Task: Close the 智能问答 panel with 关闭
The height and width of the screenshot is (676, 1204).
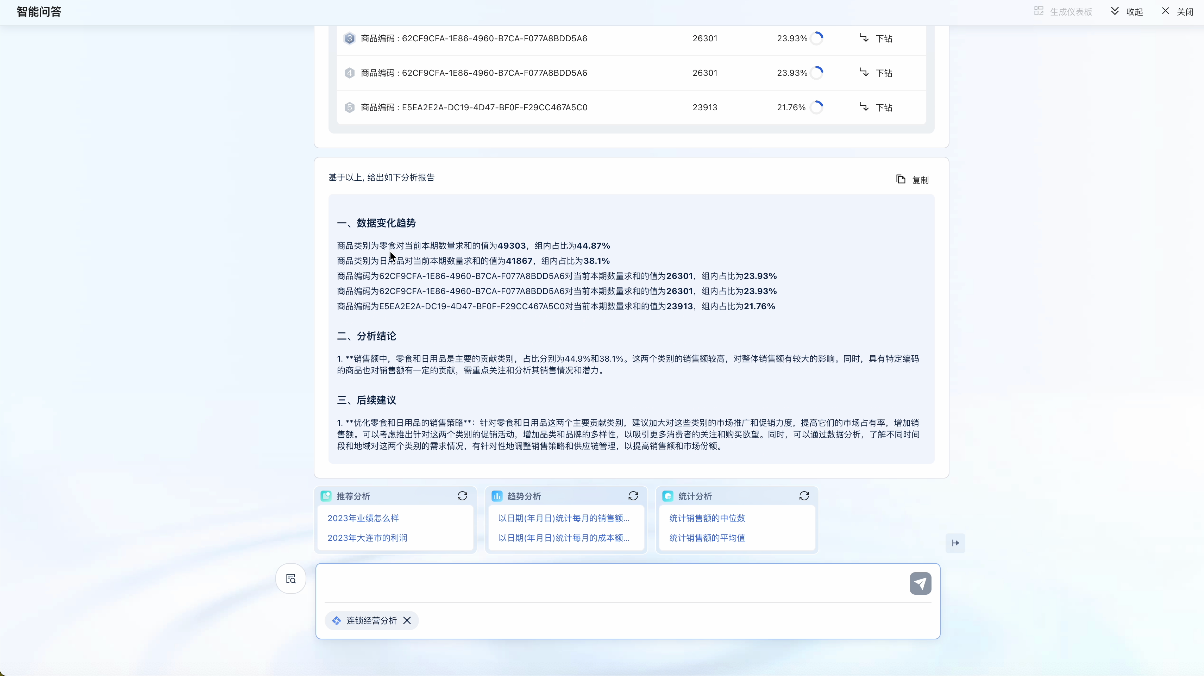Action: pyautogui.click(x=1178, y=11)
